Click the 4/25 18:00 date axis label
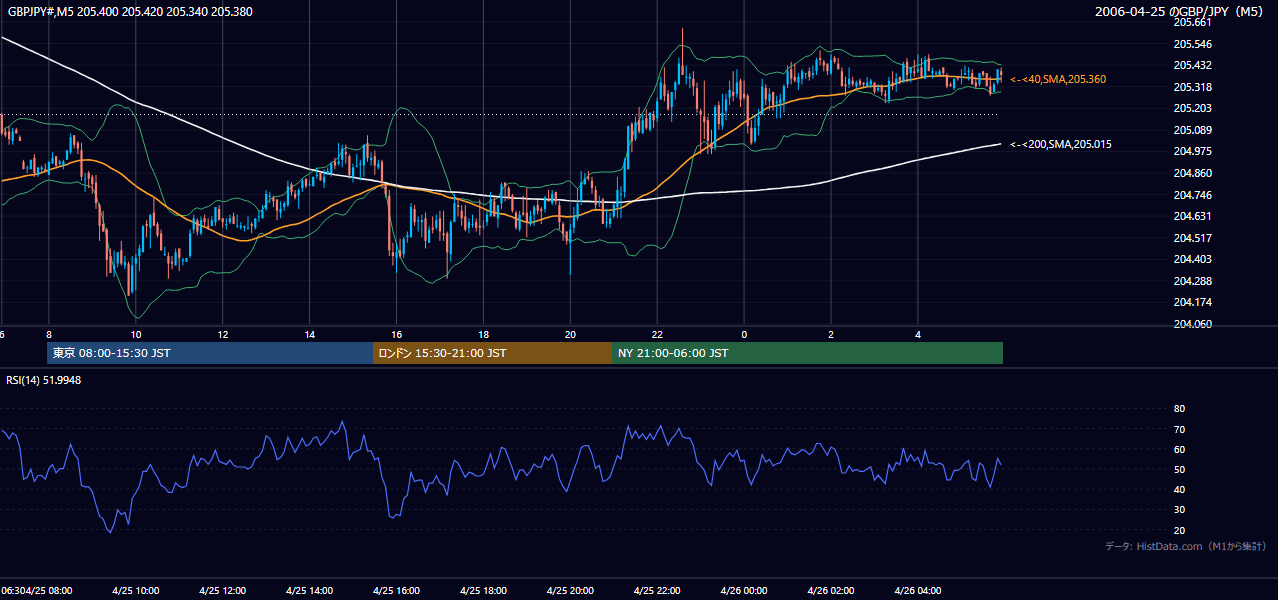The height and width of the screenshot is (600, 1278). pyautogui.click(x=483, y=590)
